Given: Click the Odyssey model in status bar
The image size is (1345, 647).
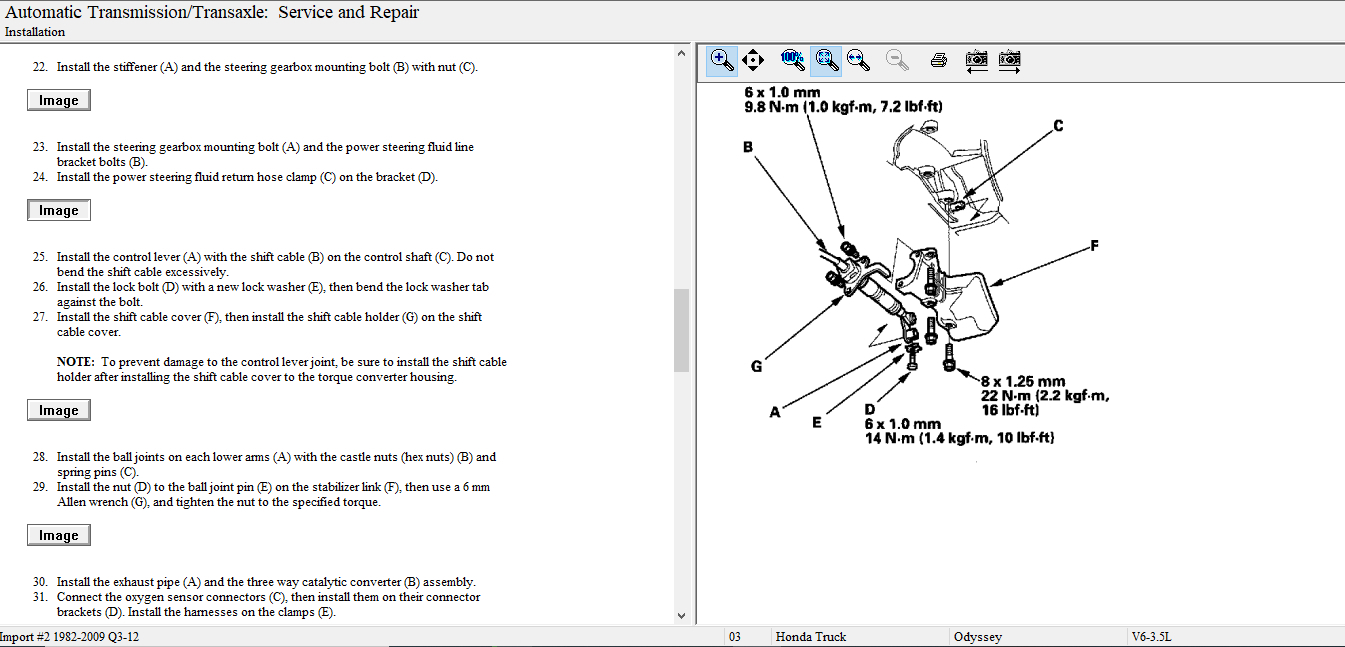Looking at the screenshot, I should point(977,637).
